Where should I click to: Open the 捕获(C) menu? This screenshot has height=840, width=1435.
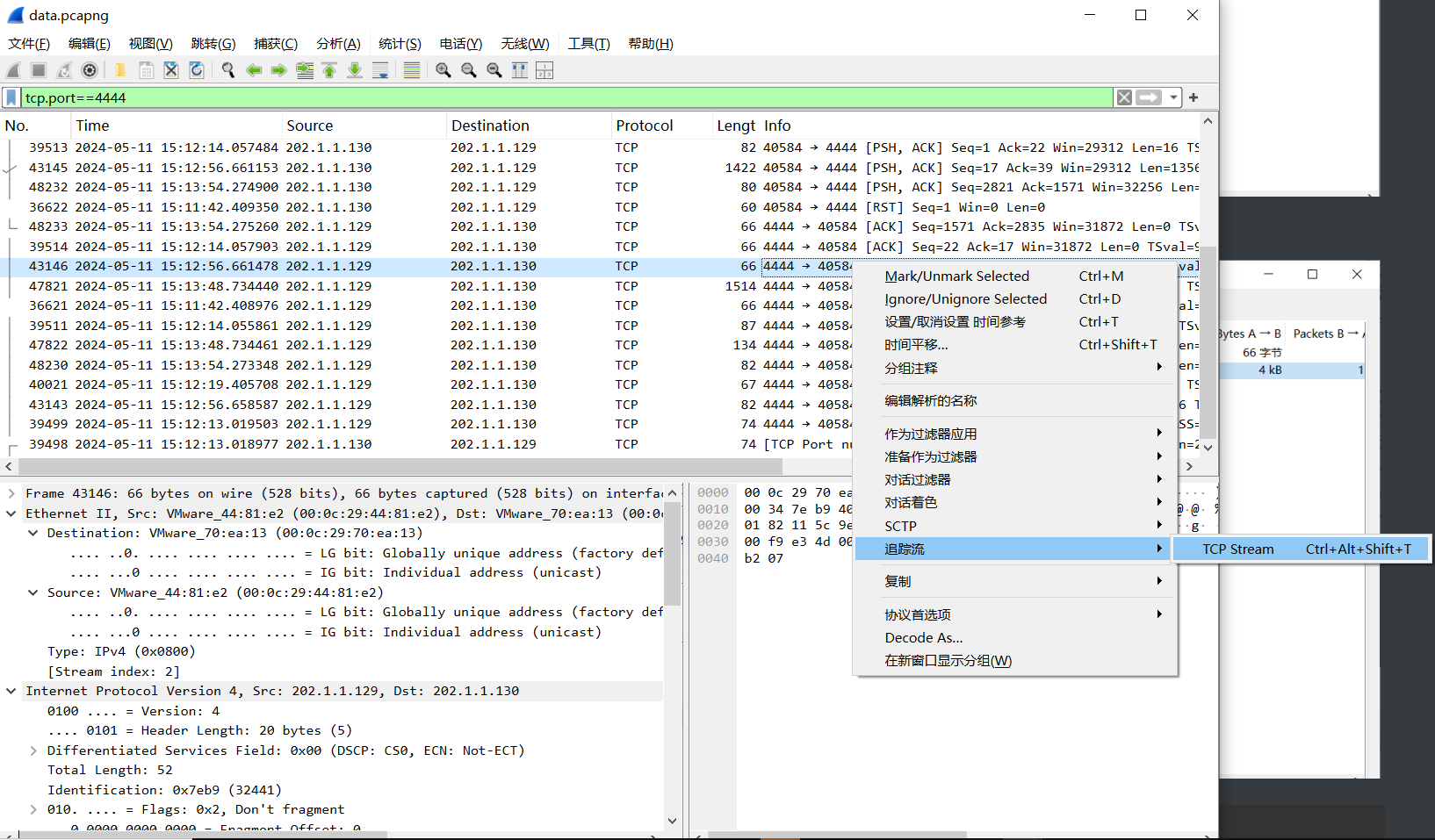point(276,44)
